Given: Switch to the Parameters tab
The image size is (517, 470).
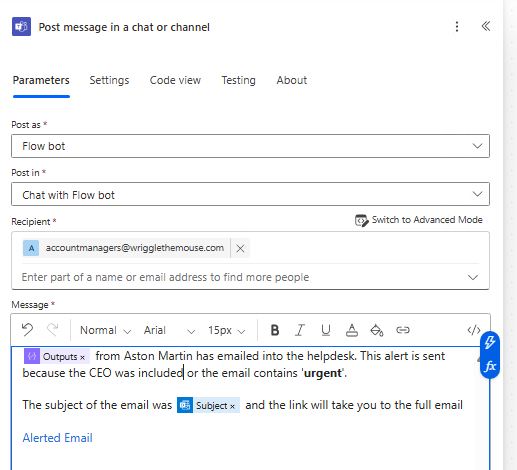Looking at the screenshot, I should [41, 80].
